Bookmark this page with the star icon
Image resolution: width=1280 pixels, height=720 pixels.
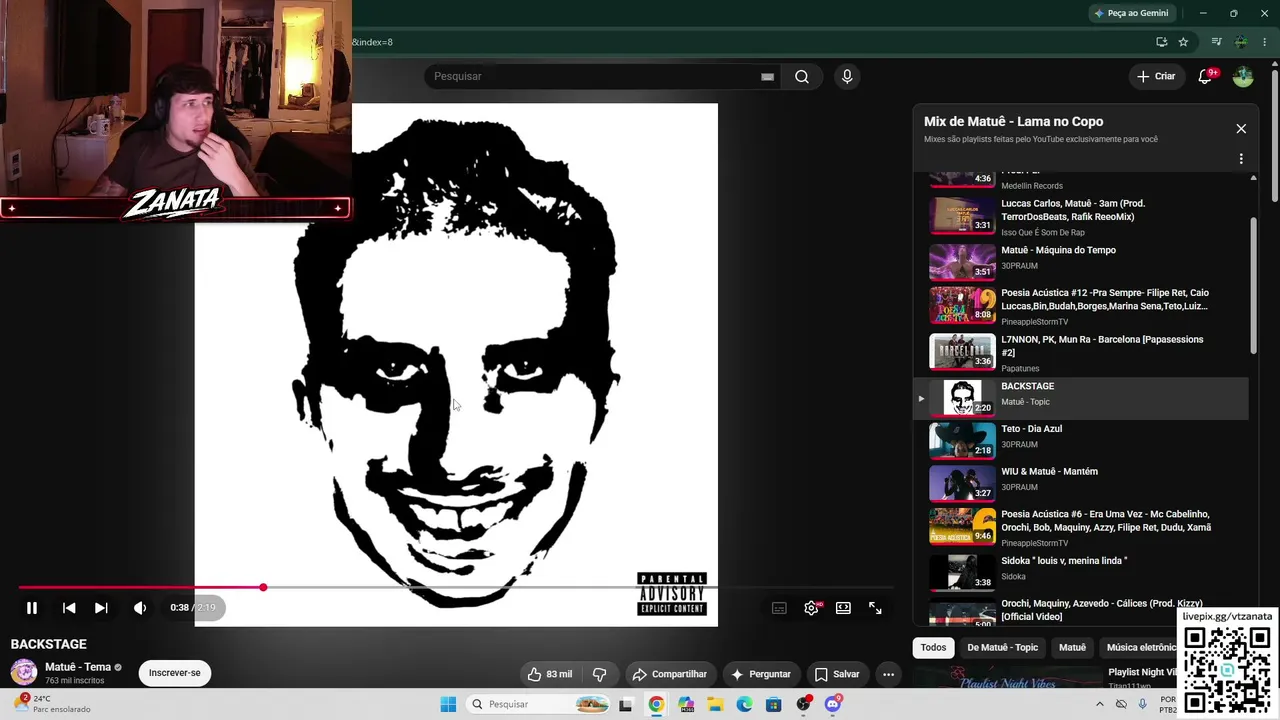(x=1183, y=42)
